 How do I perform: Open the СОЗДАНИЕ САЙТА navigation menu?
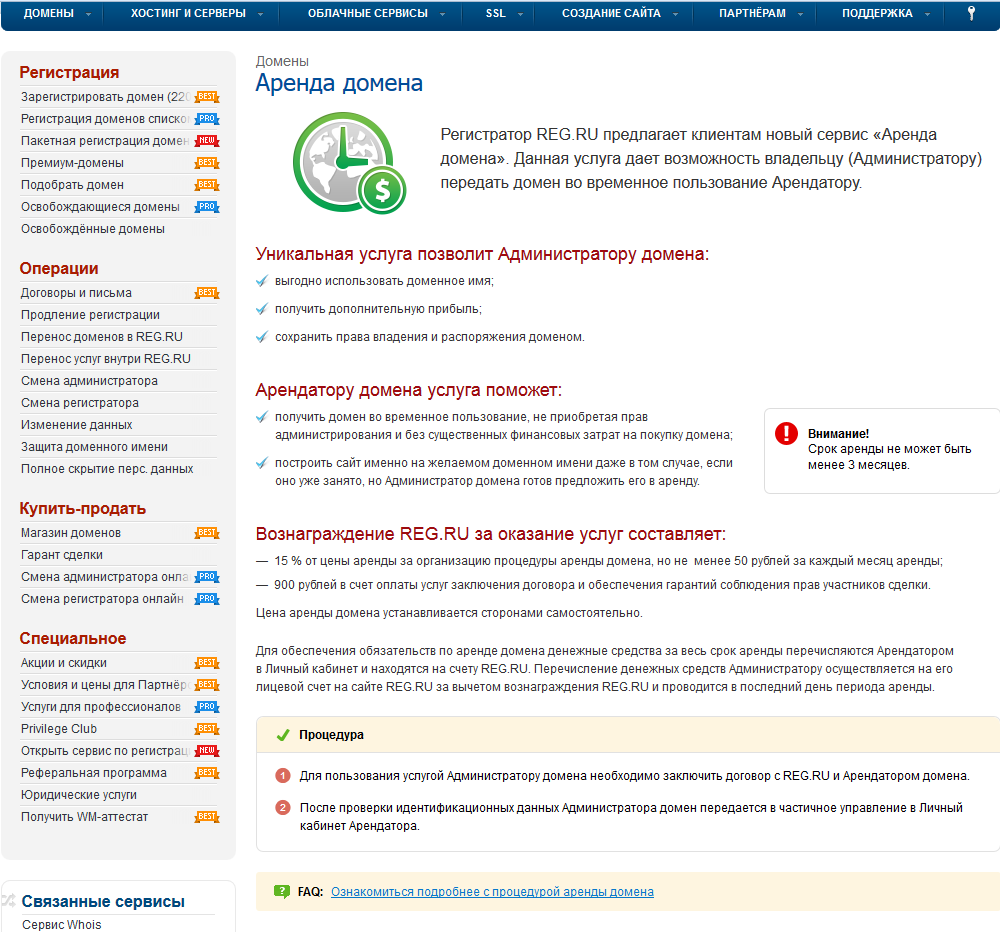point(611,13)
